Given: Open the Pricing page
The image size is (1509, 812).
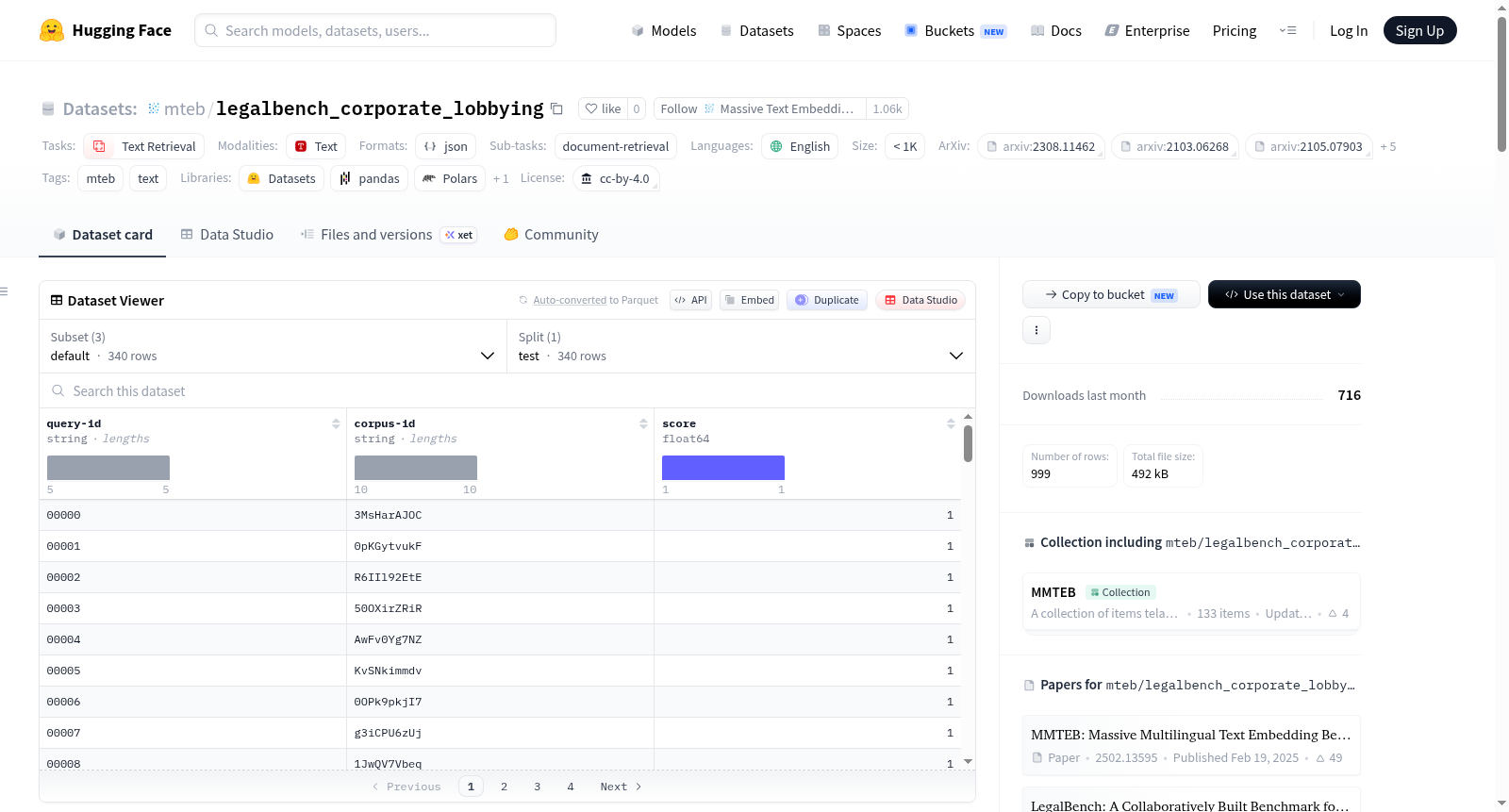Looking at the screenshot, I should [1235, 30].
